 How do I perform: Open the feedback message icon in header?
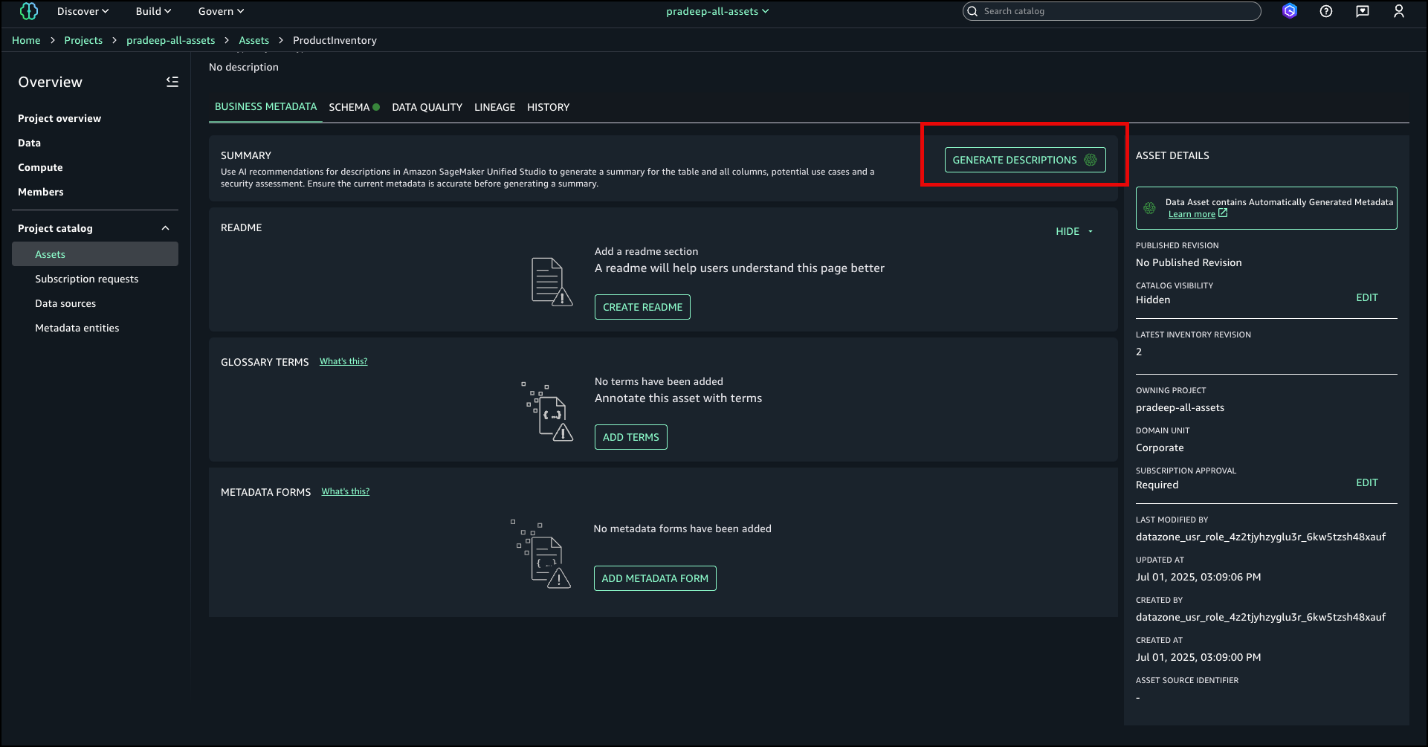[1362, 11]
